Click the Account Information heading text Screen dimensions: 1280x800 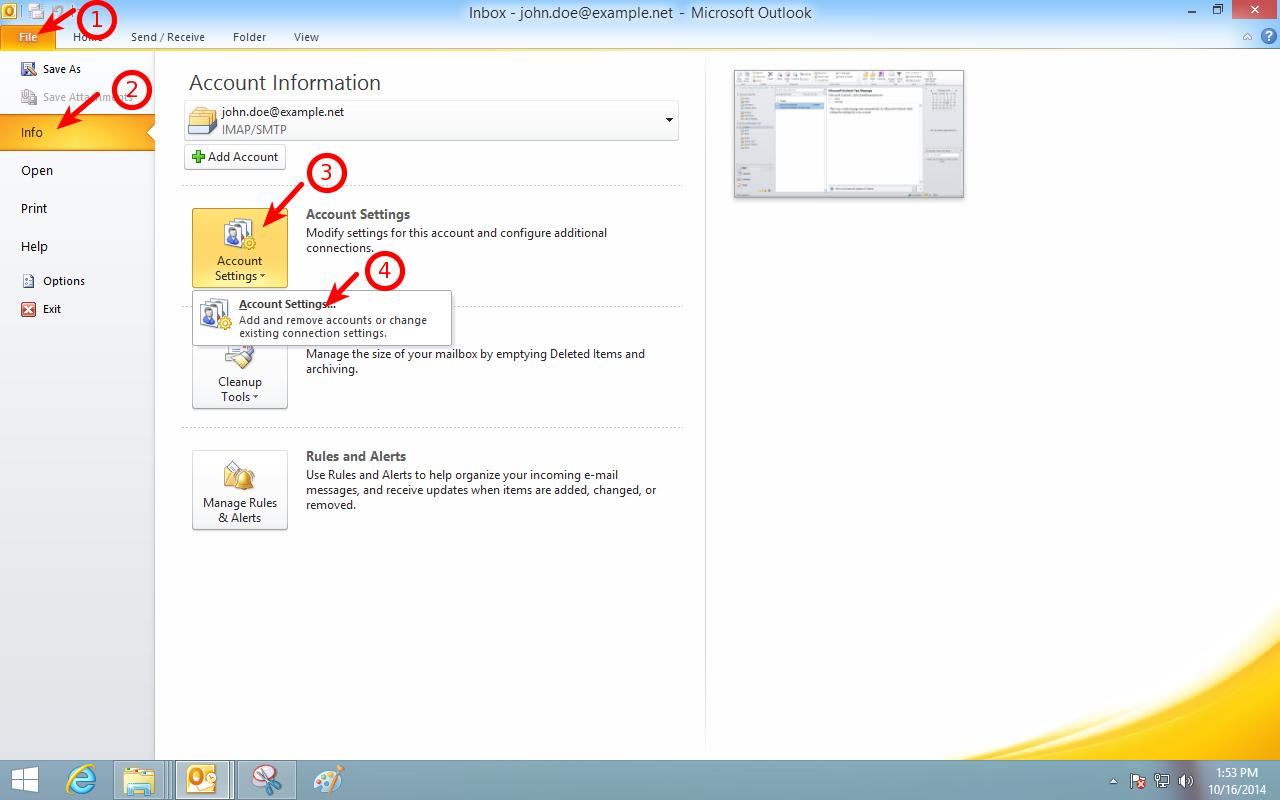pyautogui.click(x=285, y=83)
